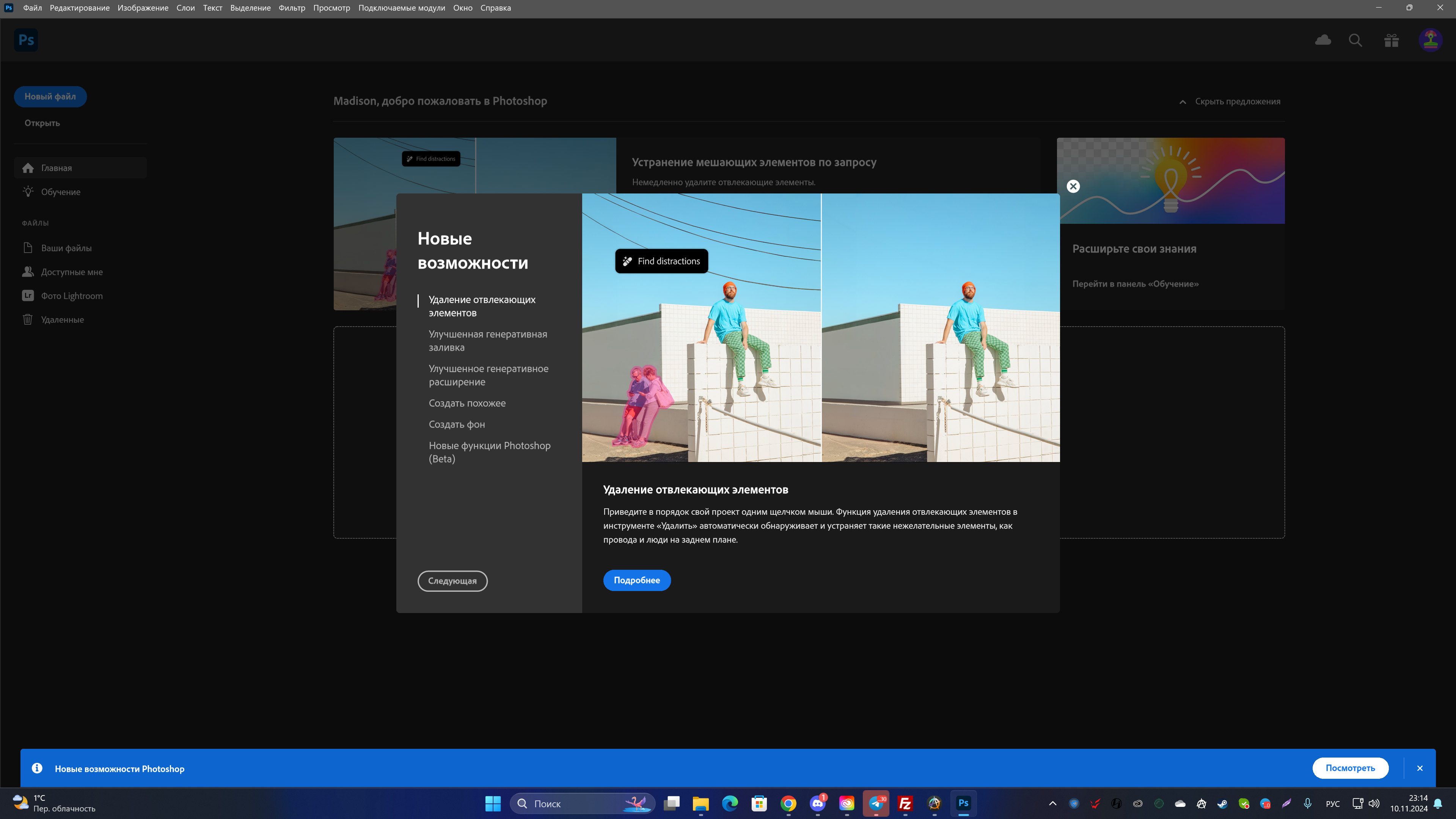This screenshot has height=819, width=1456.
Task: Collapse suggestions via Скрыть предложения
Action: click(x=1230, y=101)
